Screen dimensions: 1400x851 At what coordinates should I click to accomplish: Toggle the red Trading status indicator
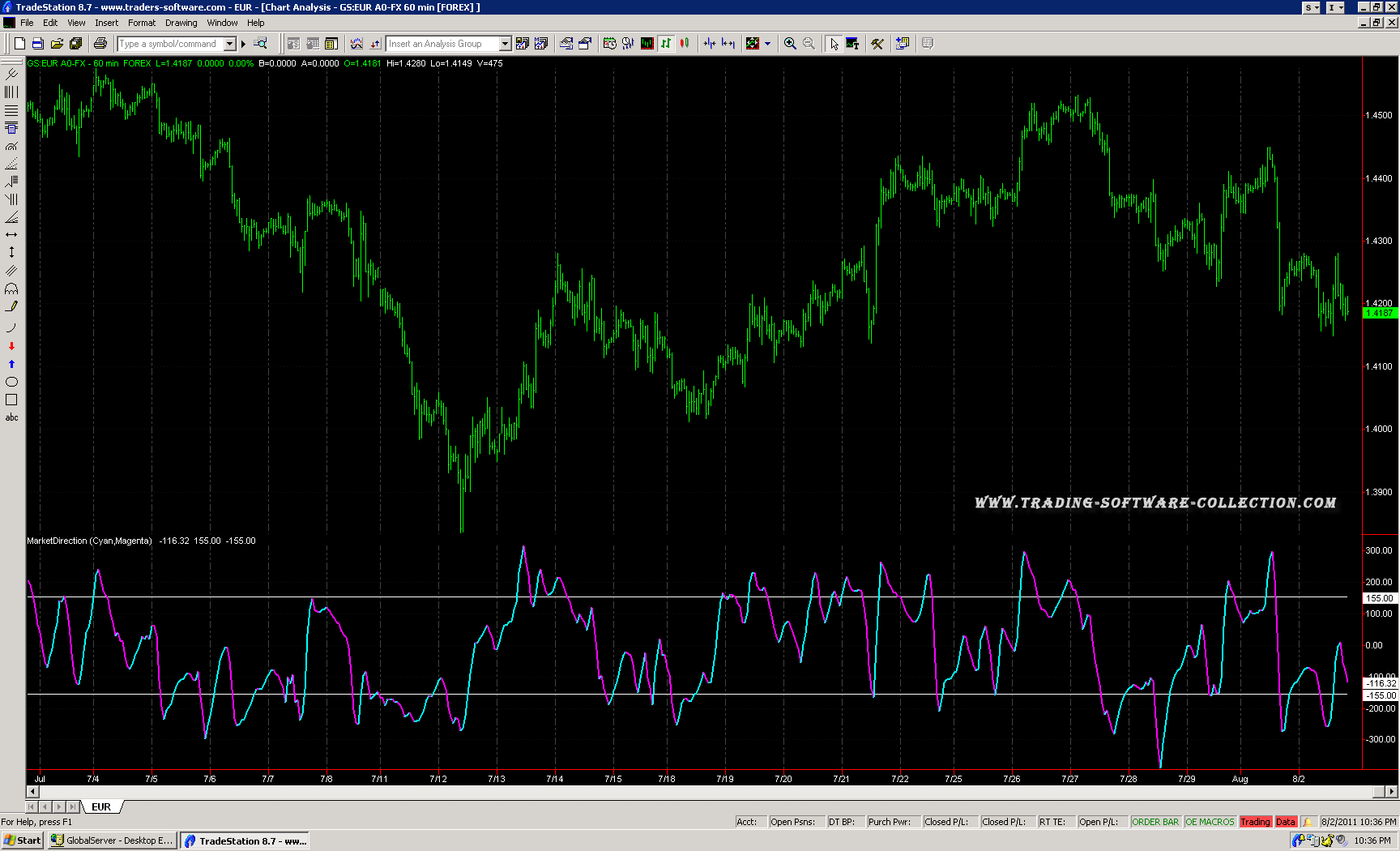[x=1255, y=822]
